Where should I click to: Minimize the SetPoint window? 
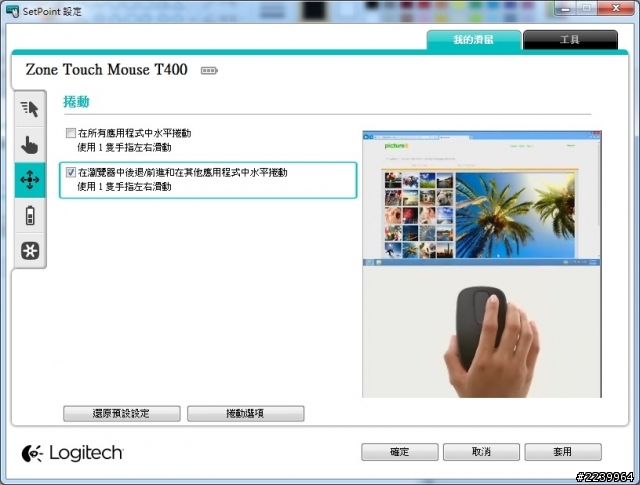tap(565, 8)
